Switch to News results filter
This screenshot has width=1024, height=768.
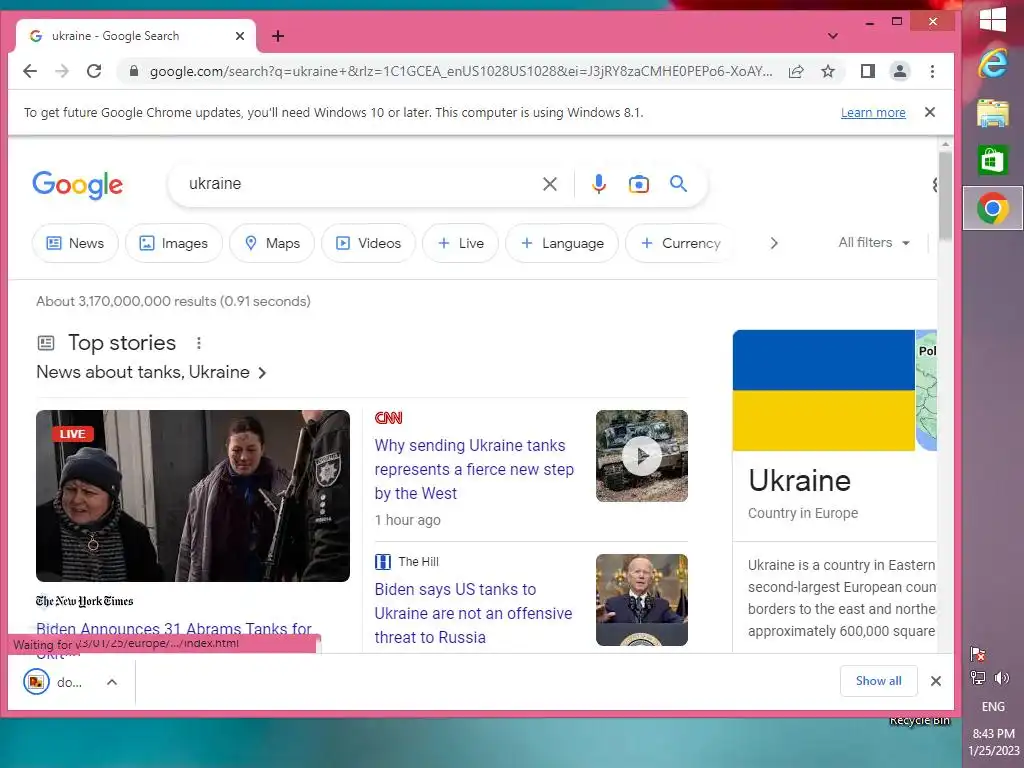[x=75, y=243]
